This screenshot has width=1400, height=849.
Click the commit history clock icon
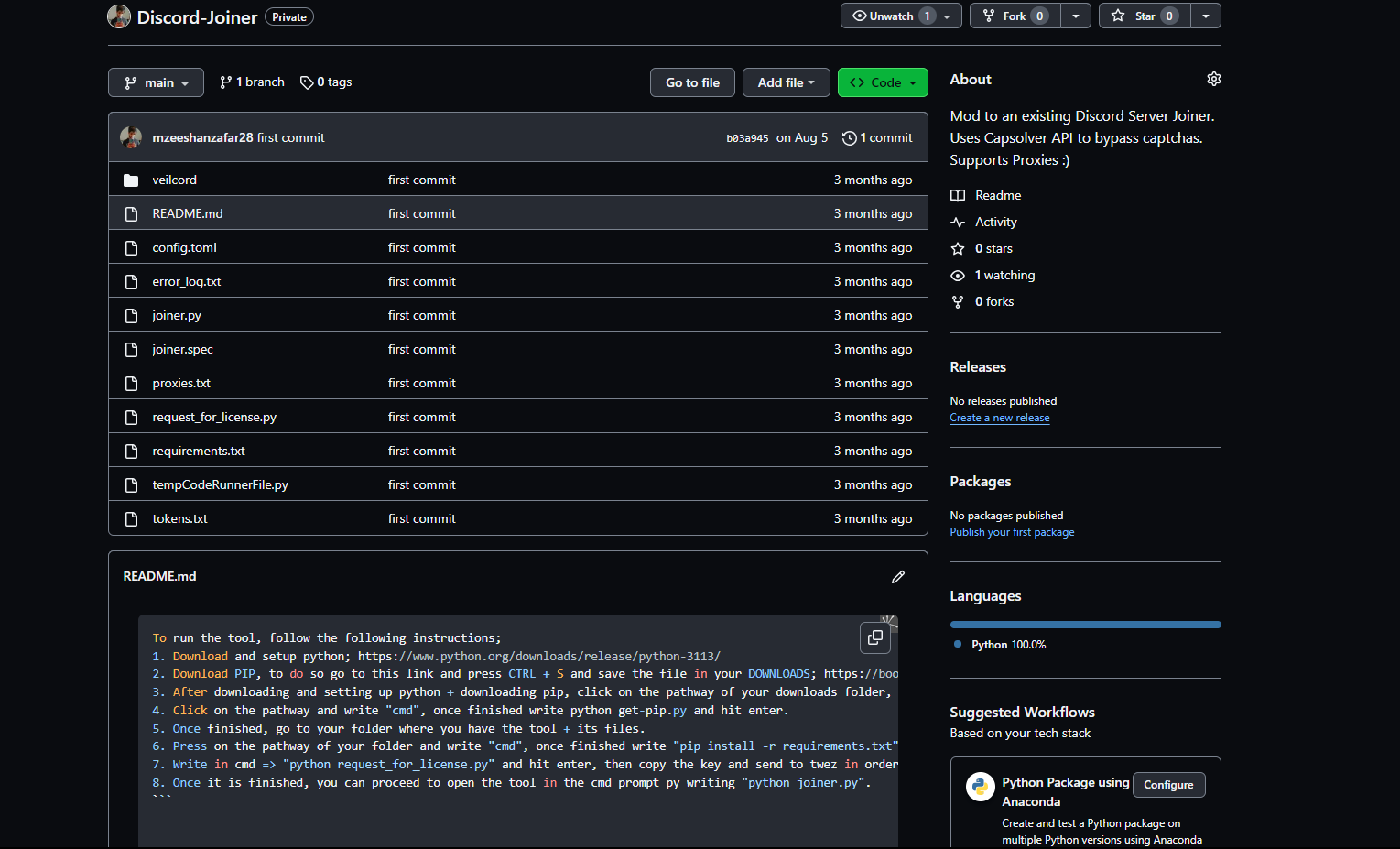850,138
